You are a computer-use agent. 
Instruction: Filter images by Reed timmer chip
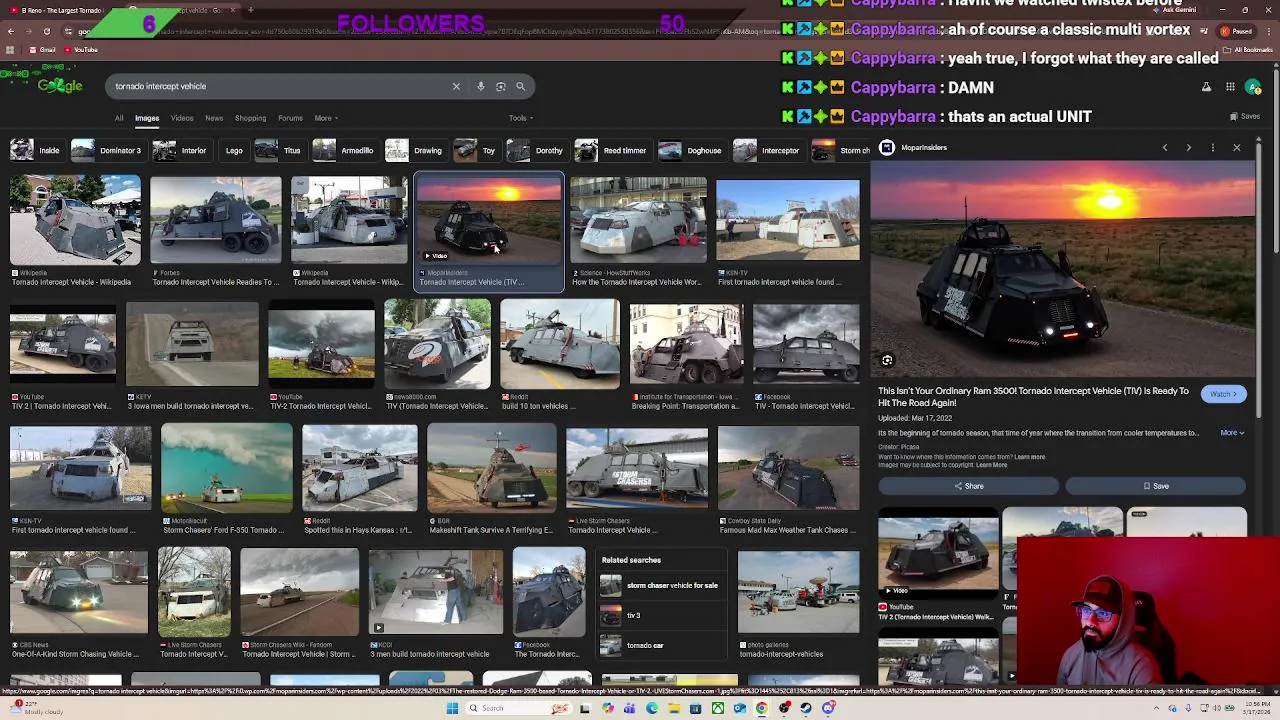coord(612,151)
